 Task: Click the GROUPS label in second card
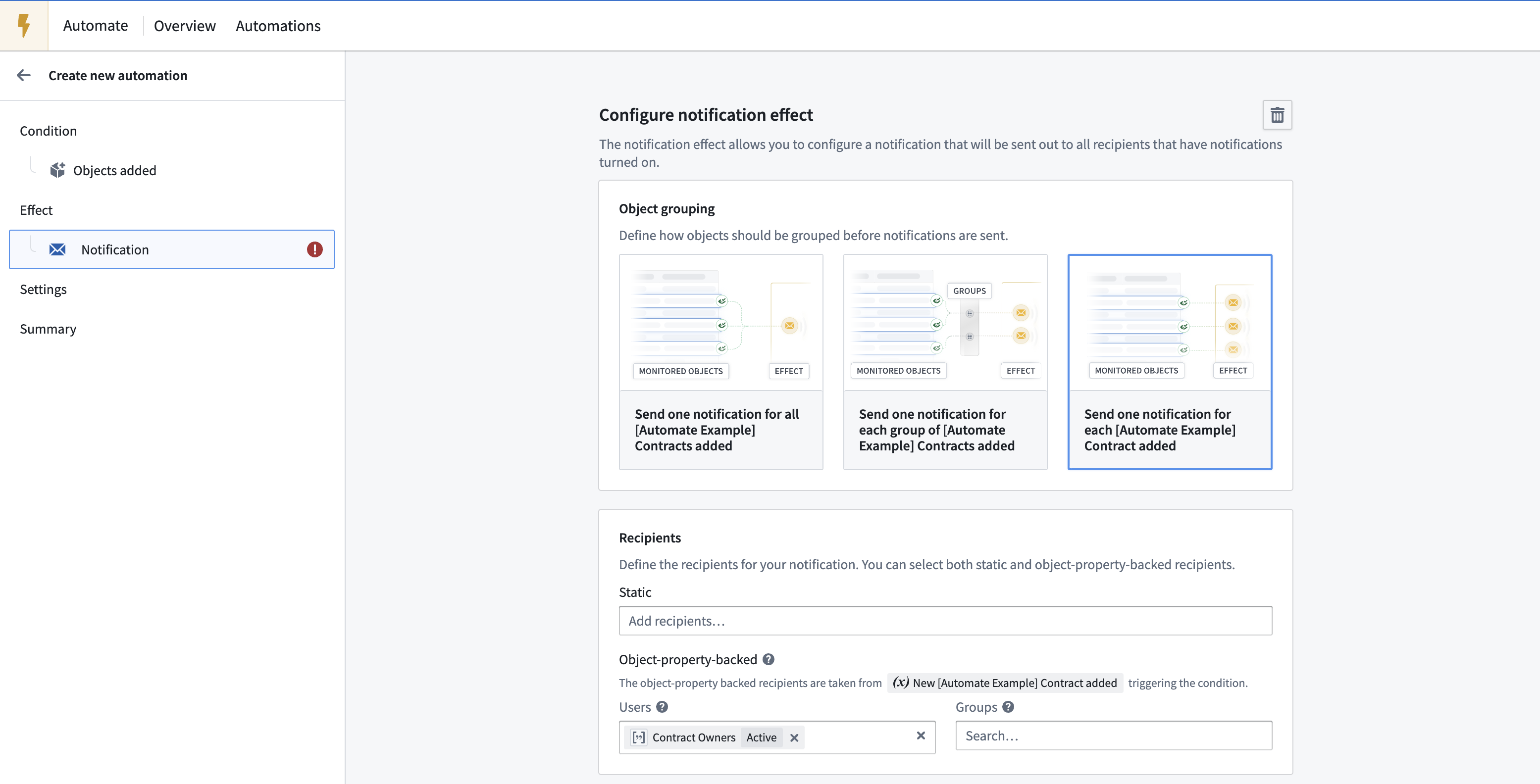[969, 291]
